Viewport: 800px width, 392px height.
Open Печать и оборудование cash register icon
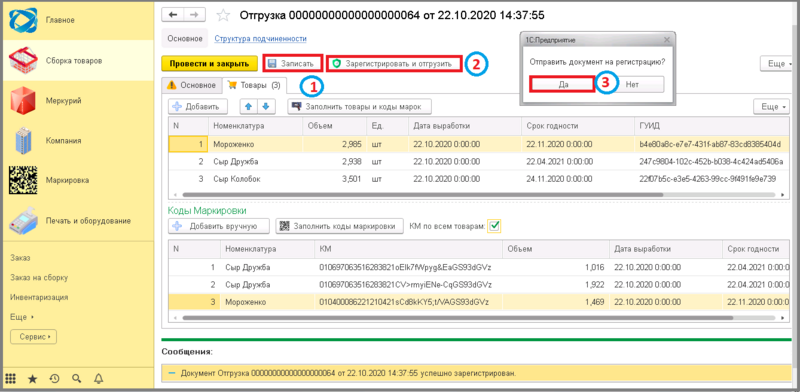point(23,220)
